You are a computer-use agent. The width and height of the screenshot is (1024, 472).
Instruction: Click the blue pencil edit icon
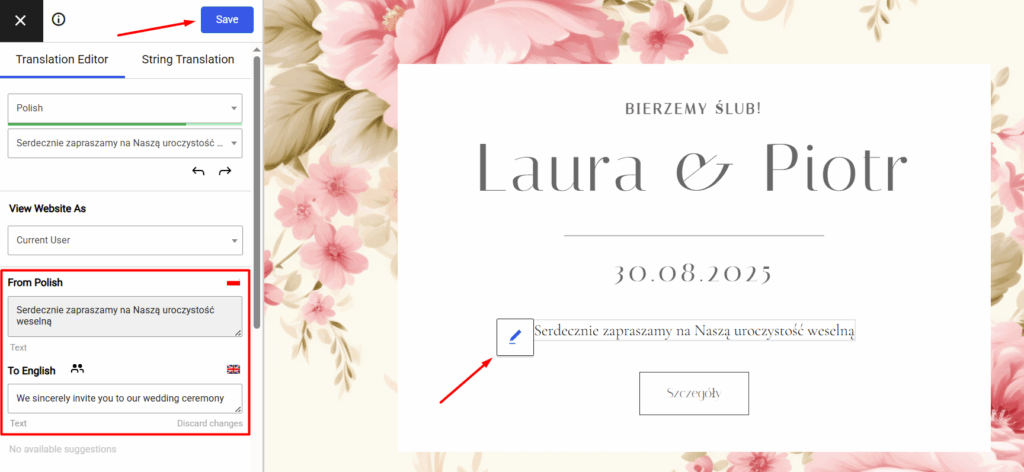[x=515, y=337]
